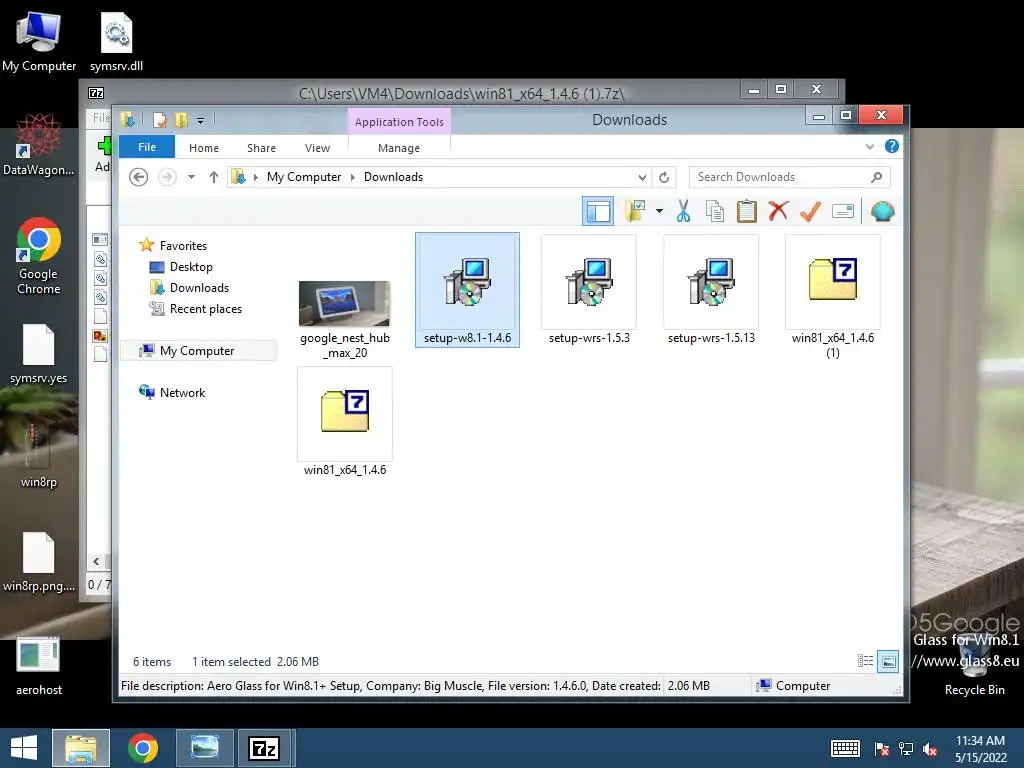
Task: Expand the root arrow before My Computer in path
Action: (x=255, y=177)
